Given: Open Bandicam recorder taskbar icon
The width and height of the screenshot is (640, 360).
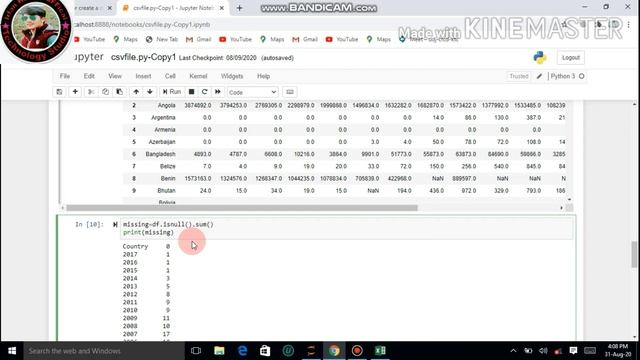Looking at the screenshot, I should pos(357,351).
